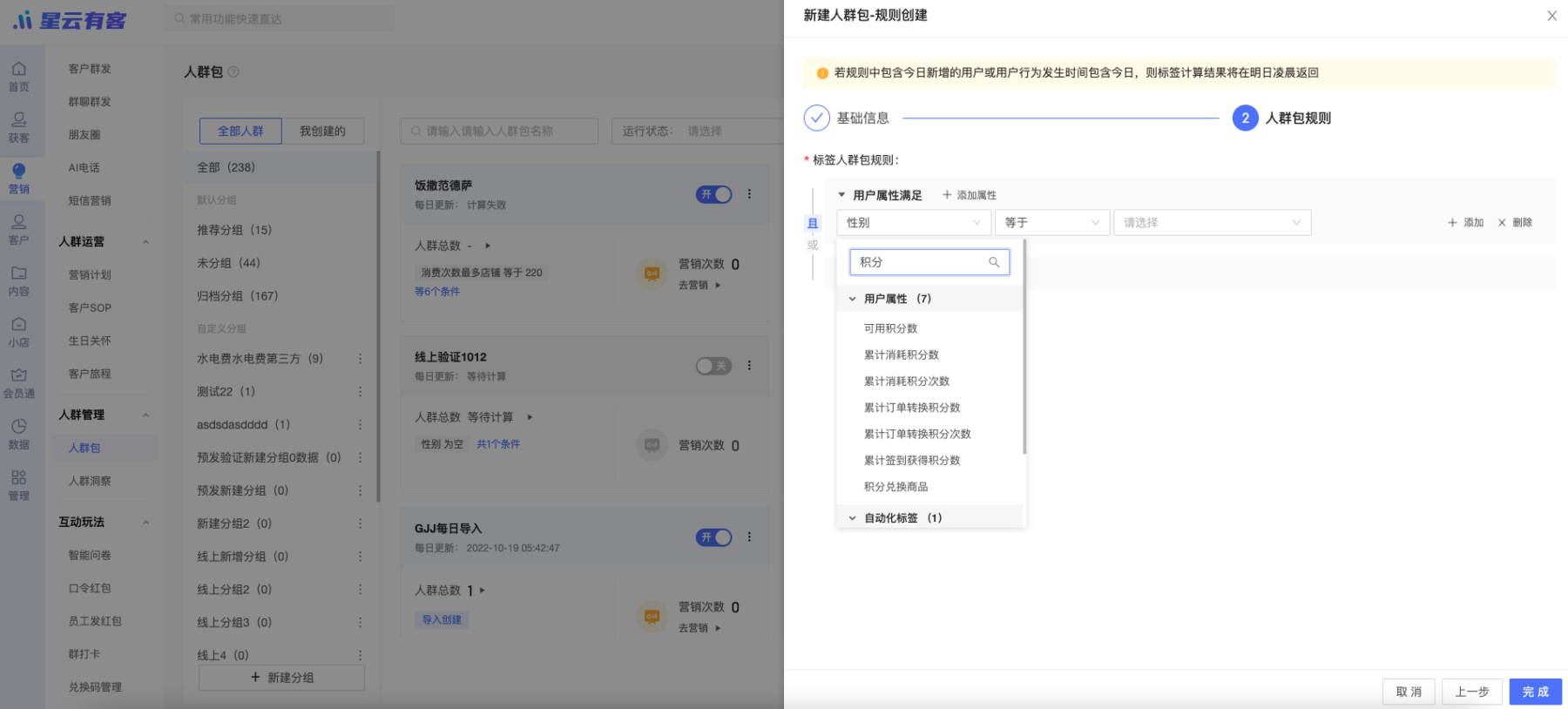The width and height of the screenshot is (1568, 709).
Task: Open the 等于 operator dropdown
Action: tap(1052, 223)
